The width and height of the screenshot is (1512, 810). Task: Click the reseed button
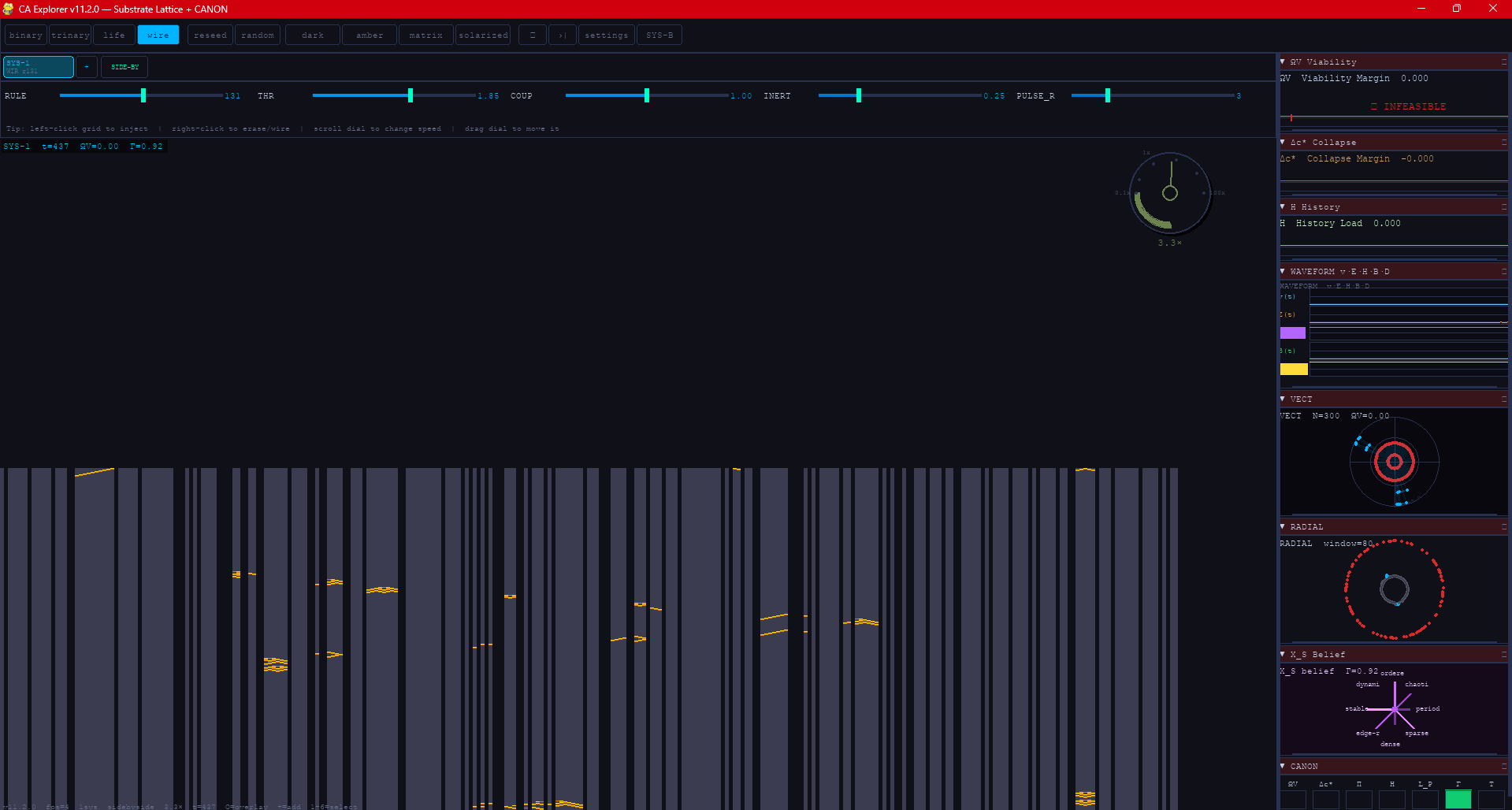(210, 35)
